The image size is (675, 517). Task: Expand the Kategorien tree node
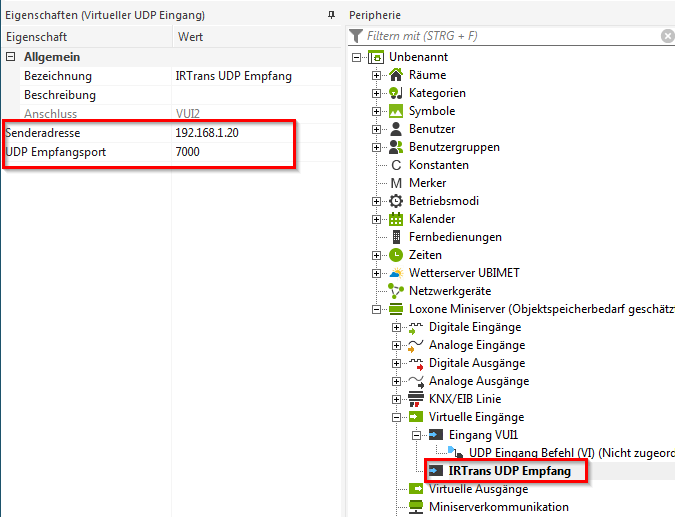point(377,93)
